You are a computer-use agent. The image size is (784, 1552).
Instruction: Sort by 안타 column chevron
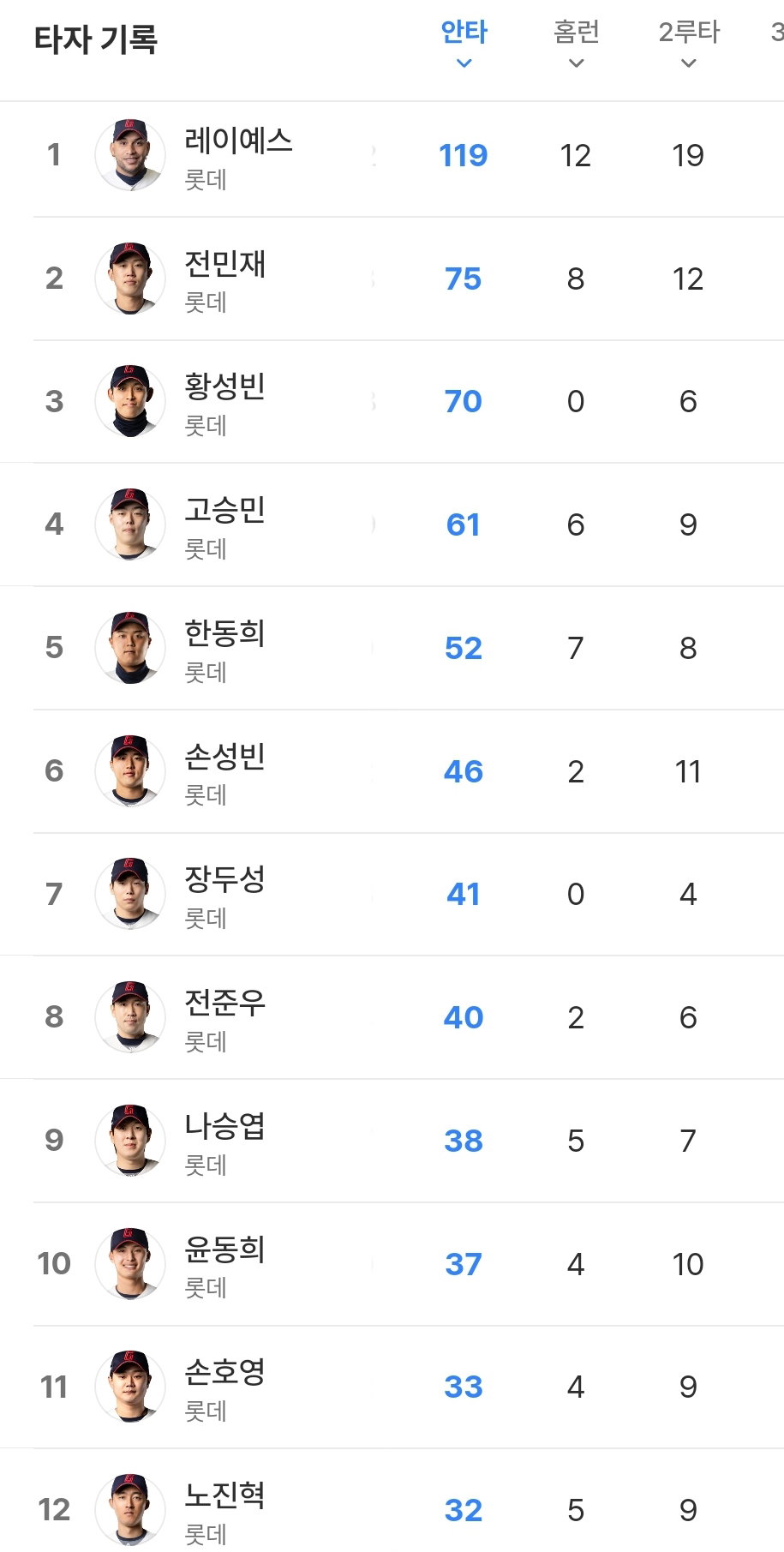[x=464, y=63]
